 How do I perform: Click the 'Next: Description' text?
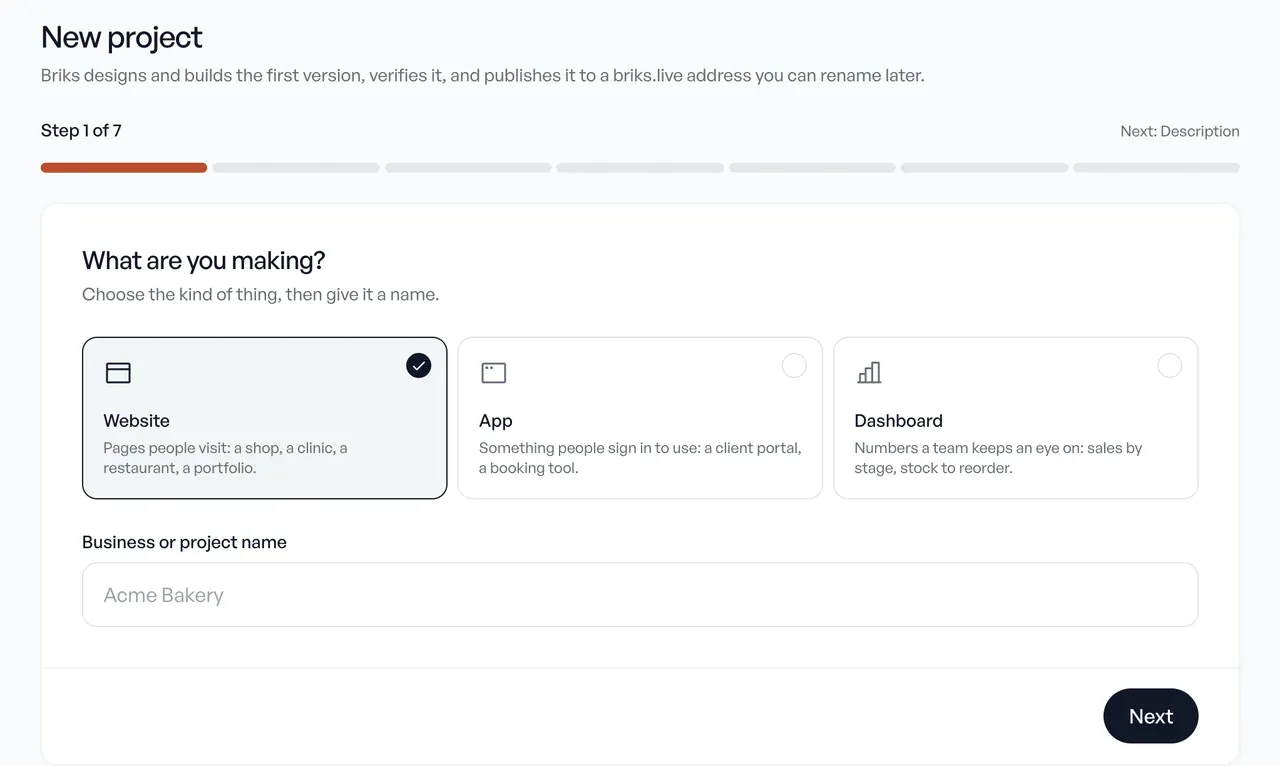point(1180,131)
